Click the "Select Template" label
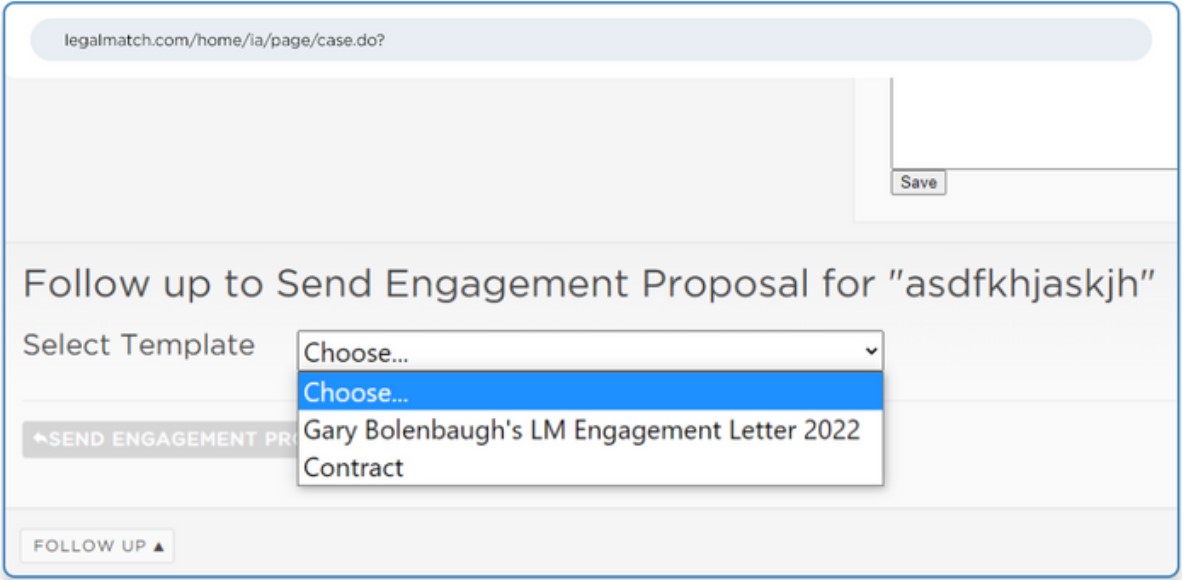Viewport: 1182px width, 580px height. coord(138,346)
